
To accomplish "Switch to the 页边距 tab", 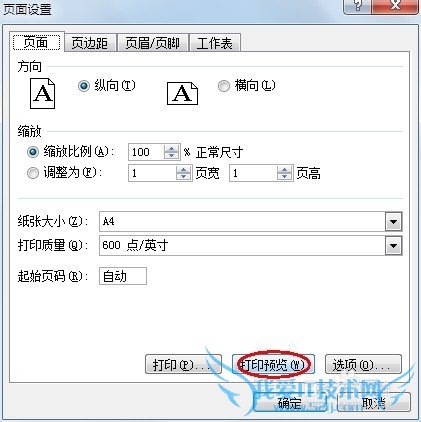I will click(x=90, y=43).
